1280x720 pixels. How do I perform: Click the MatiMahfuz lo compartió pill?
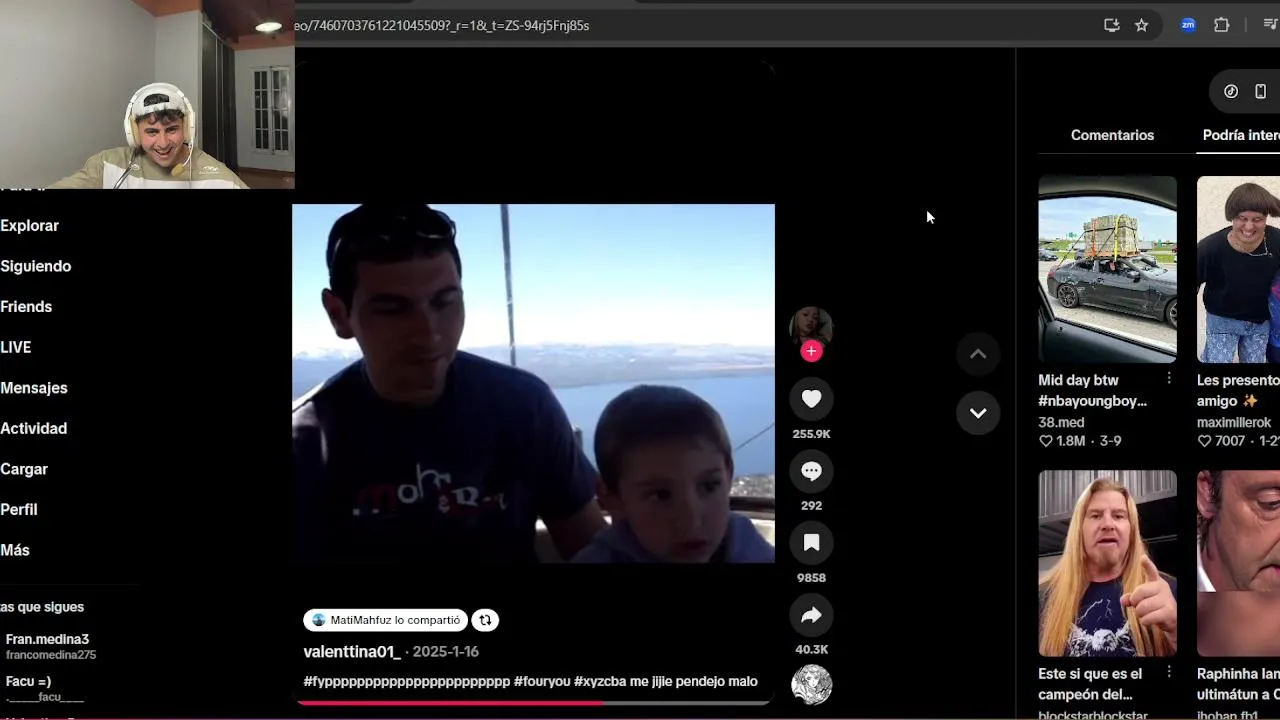(385, 620)
